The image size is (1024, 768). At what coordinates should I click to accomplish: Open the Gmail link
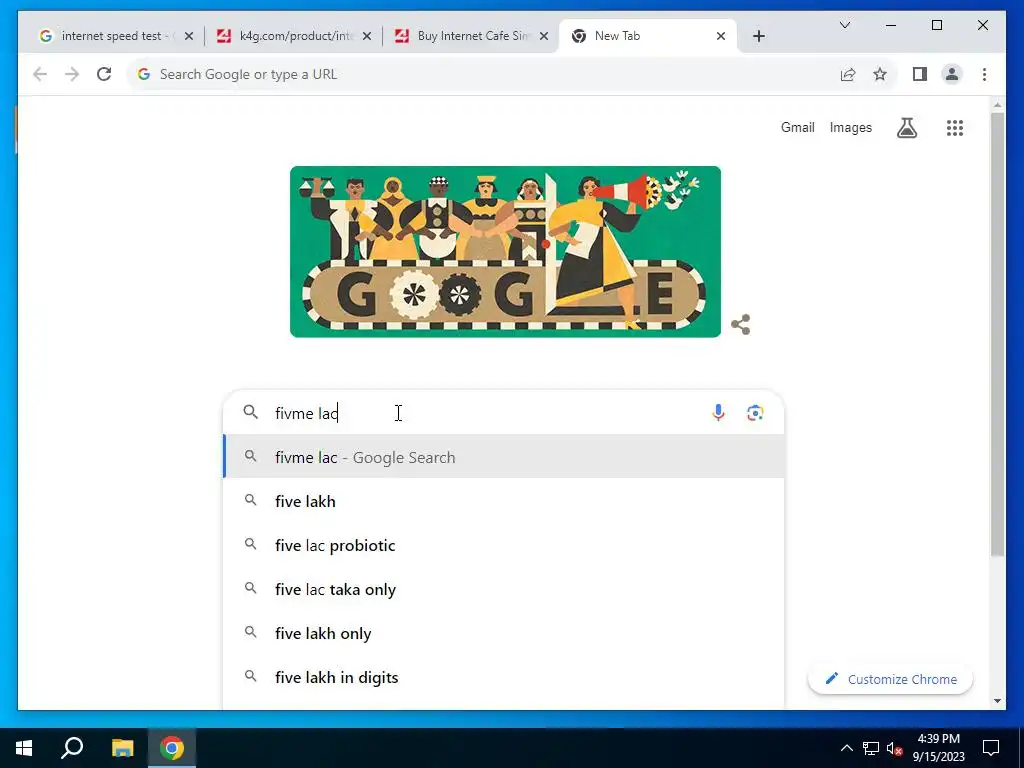click(x=797, y=127)
